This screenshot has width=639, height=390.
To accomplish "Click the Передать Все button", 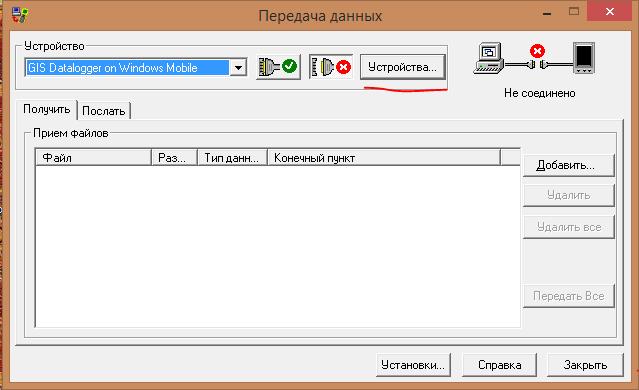I will (568, 296).
